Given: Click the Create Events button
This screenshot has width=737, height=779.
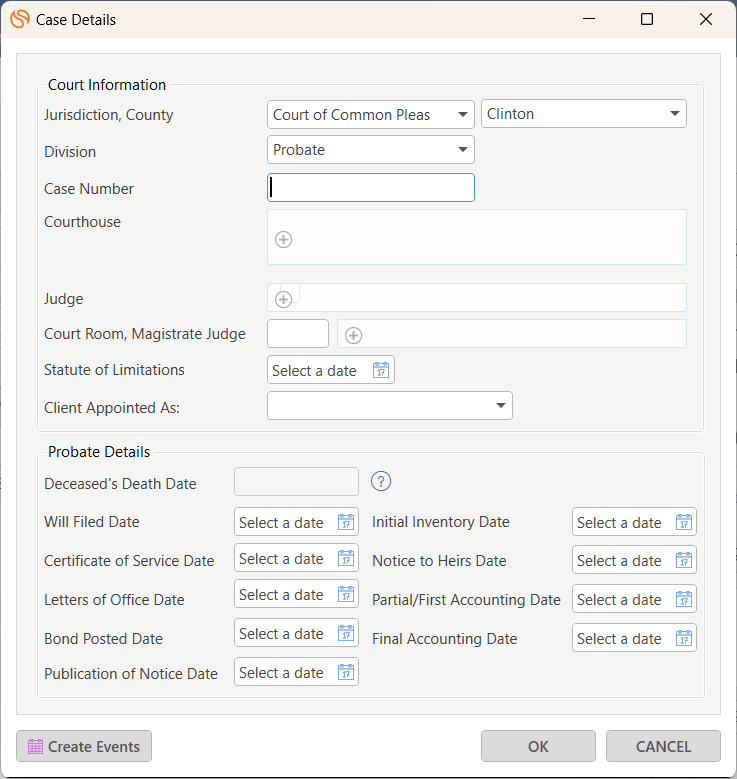Looking at the screenshot, I should 84,746.
